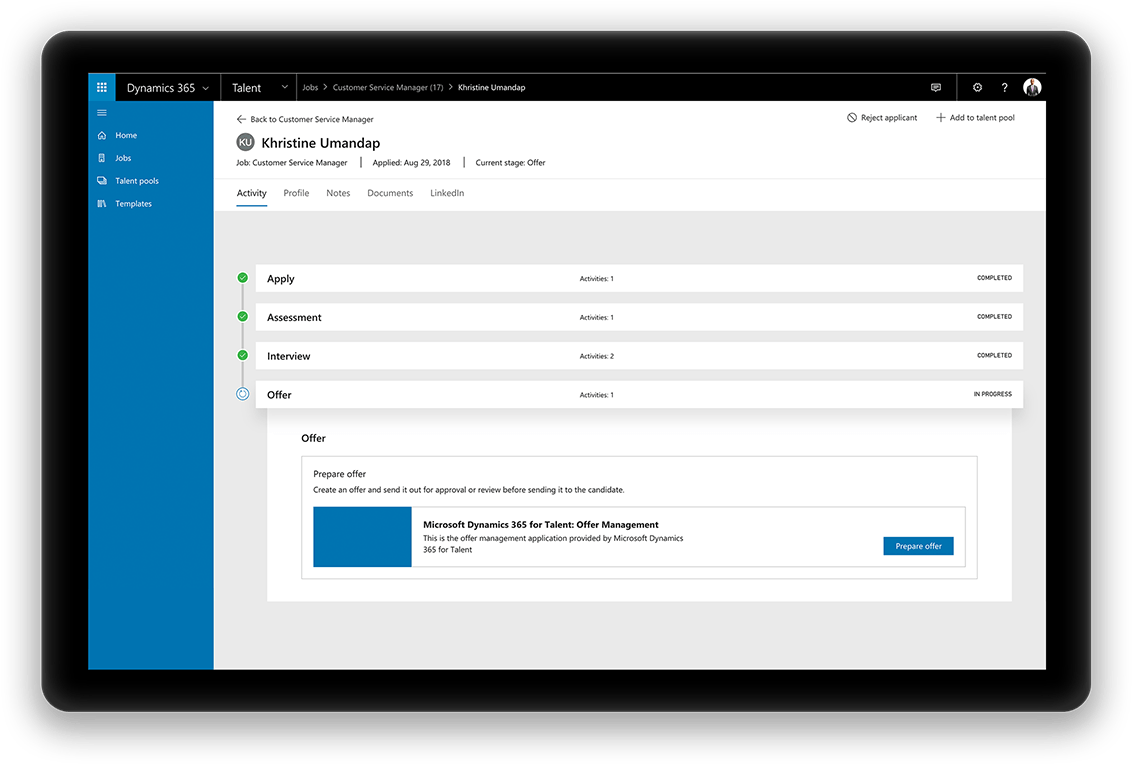
Task: Switch to the LinkedIn tab
Action: coord(447,193)
